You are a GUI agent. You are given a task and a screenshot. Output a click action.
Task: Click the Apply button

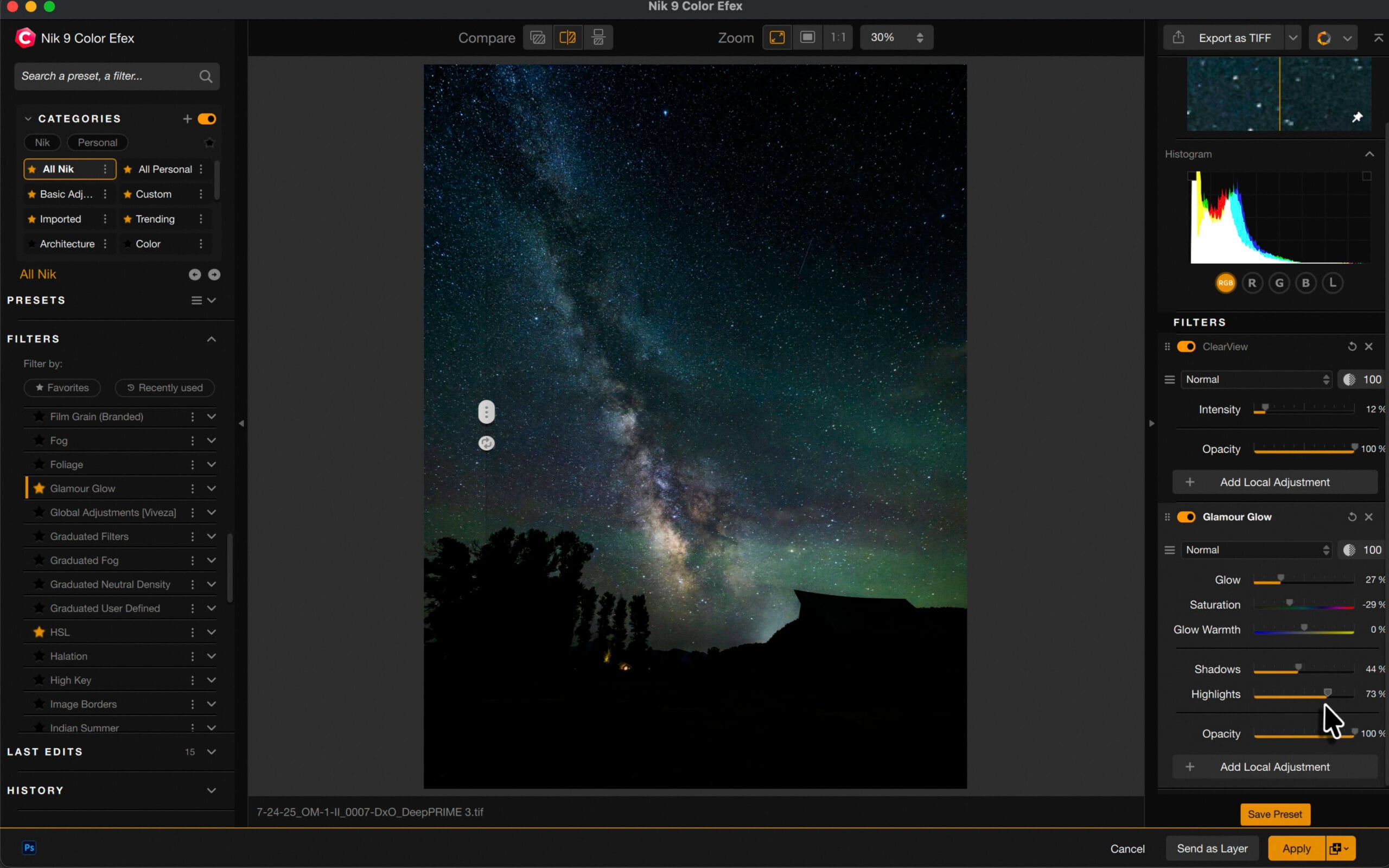[1297, 848]
